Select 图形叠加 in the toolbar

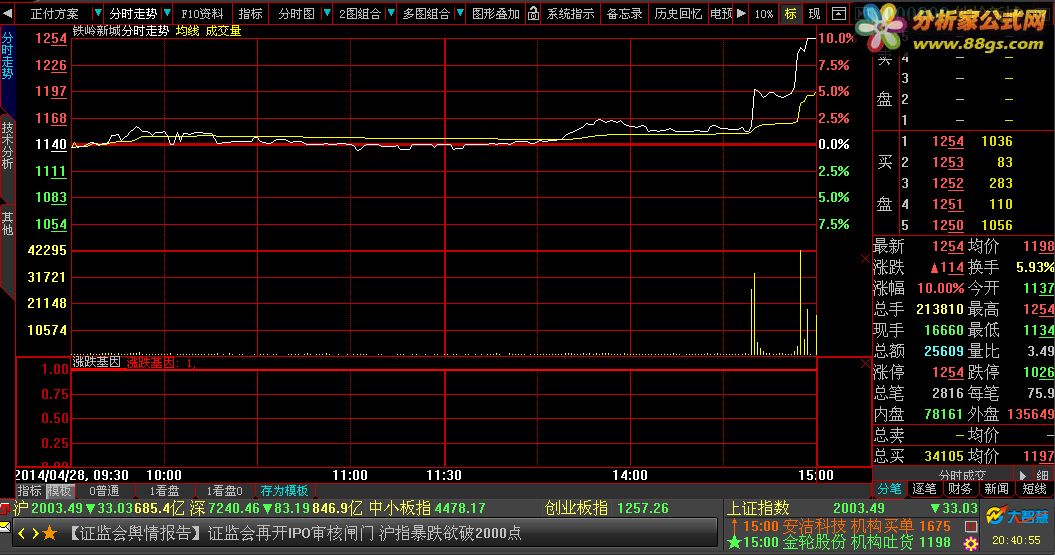click(x=496, y=13)
